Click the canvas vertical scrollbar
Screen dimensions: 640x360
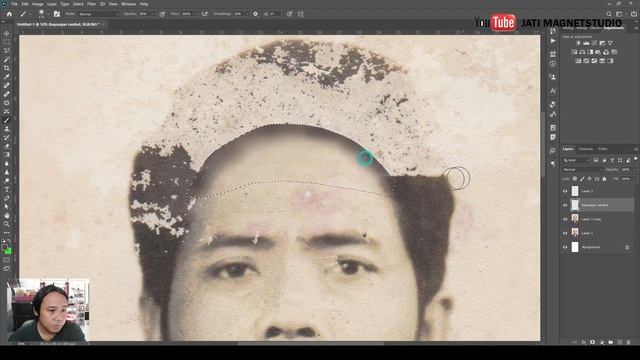543,143
